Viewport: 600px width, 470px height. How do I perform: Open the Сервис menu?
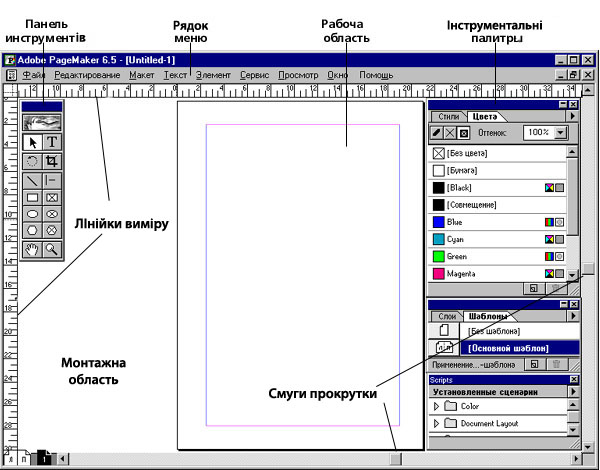click(254, 75)
